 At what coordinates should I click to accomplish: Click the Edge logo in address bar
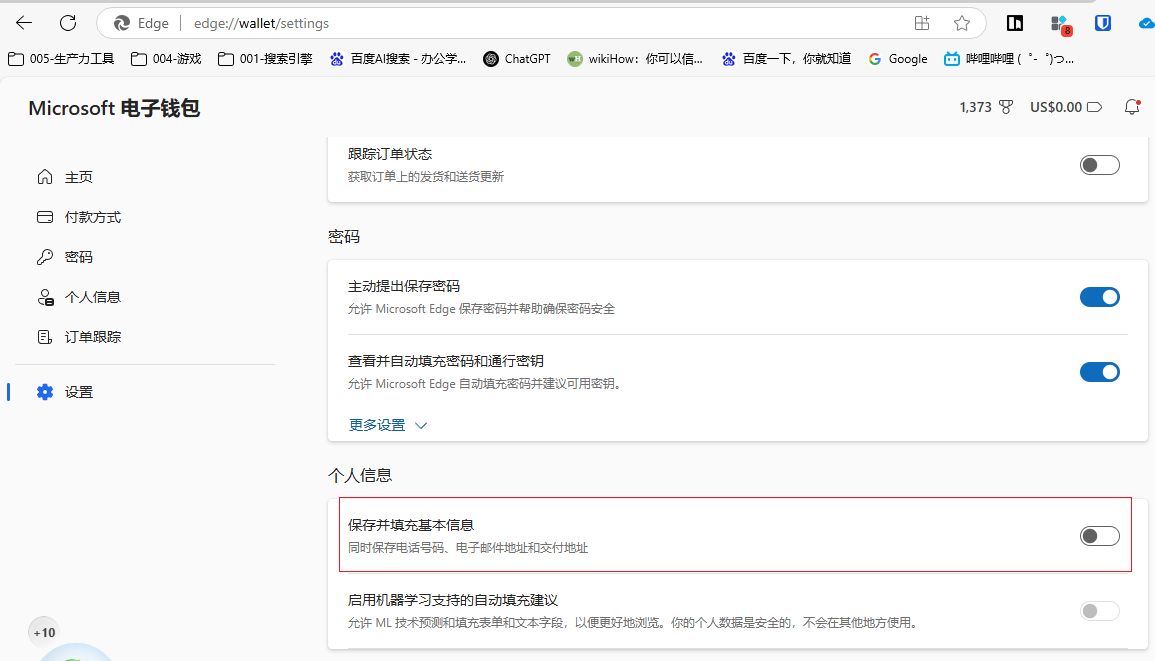coord(122,24)
